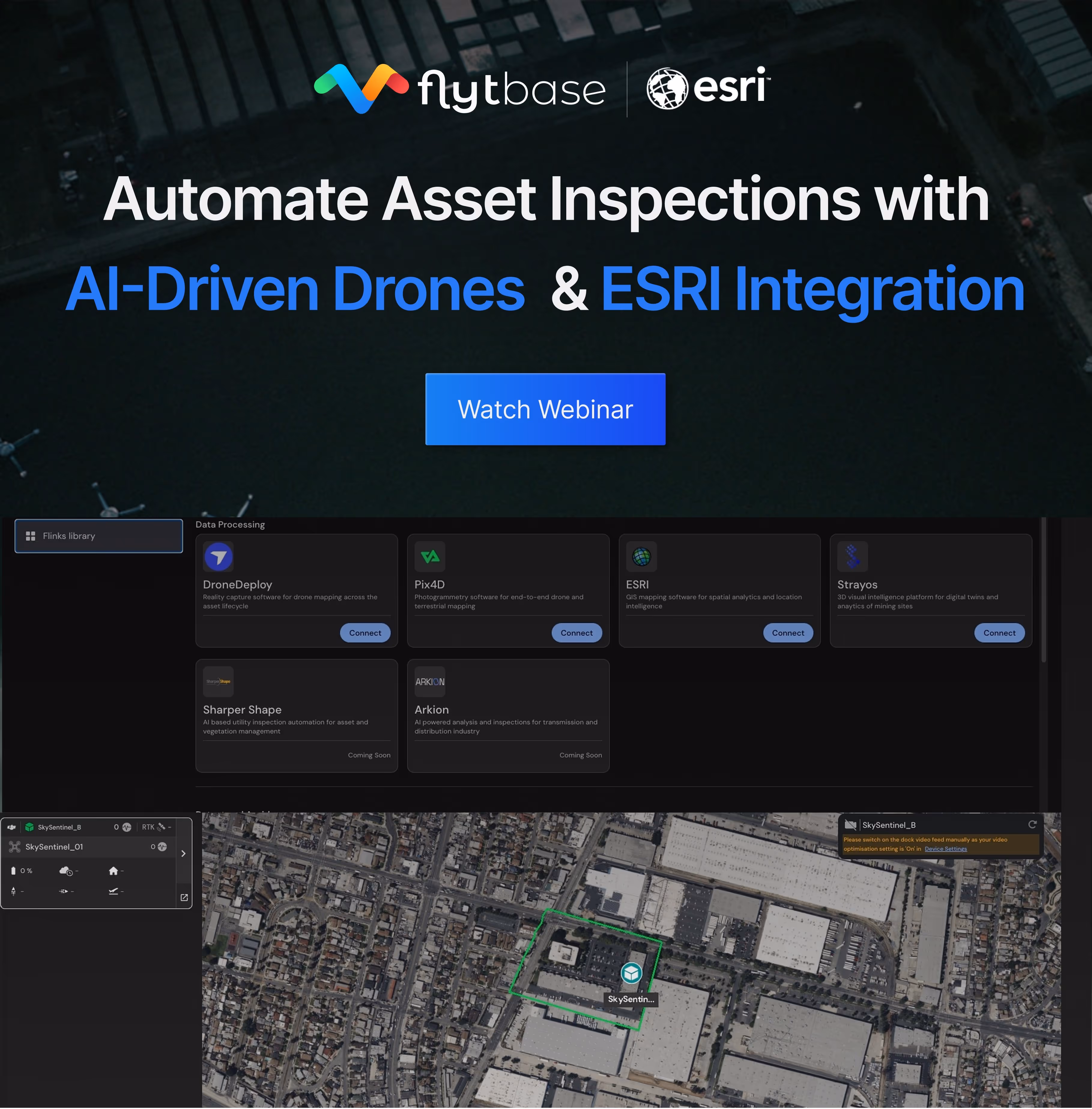The image size is (1092, 1109).
Task: Click the disabled camera icon on video panel
Action: click(x=851, y=825)
